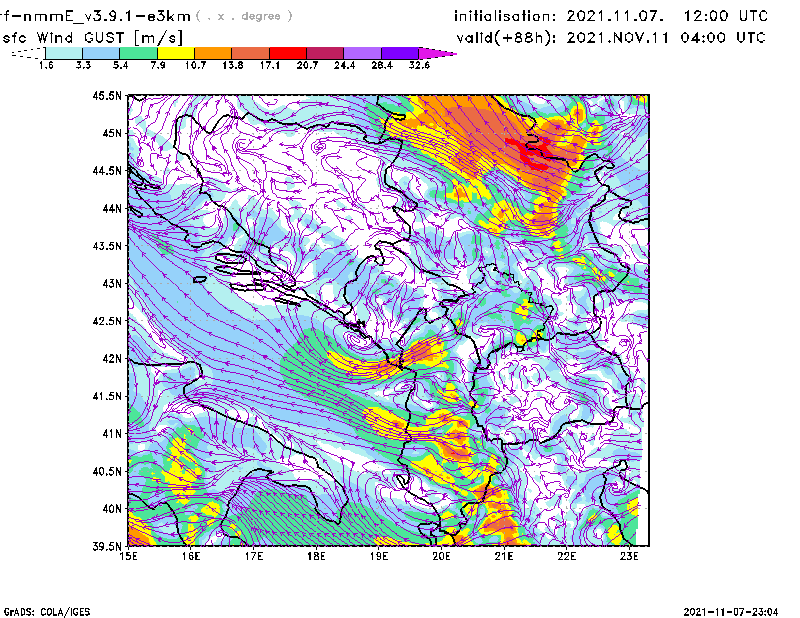This screenshot has width=800, height=618.
Task: Click the 16E longitude label
Action: 191,556
